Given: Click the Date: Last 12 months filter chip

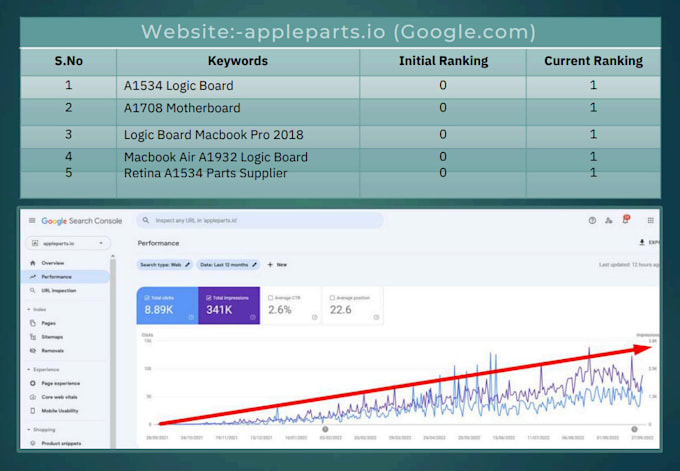Looking at the screenshot, I should click(x=228, y=265).
